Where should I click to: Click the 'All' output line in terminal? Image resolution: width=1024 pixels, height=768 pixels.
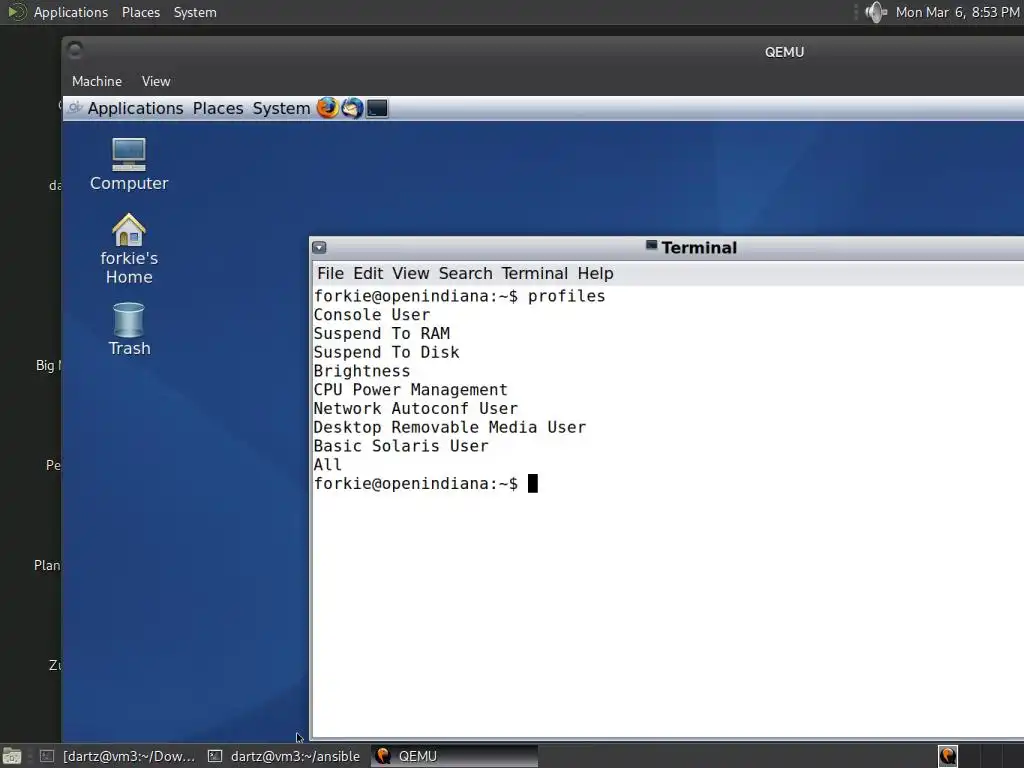tap(327, 465)
